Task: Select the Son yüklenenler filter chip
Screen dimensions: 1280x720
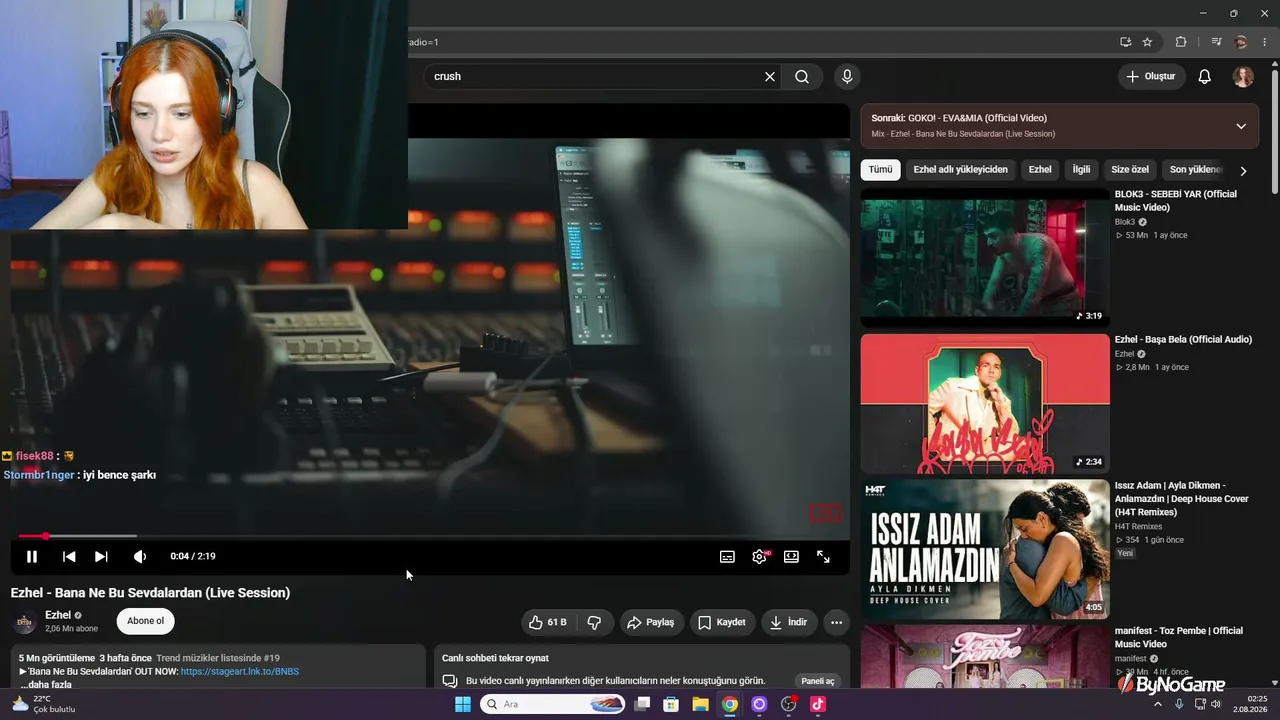Action: 1195,170
